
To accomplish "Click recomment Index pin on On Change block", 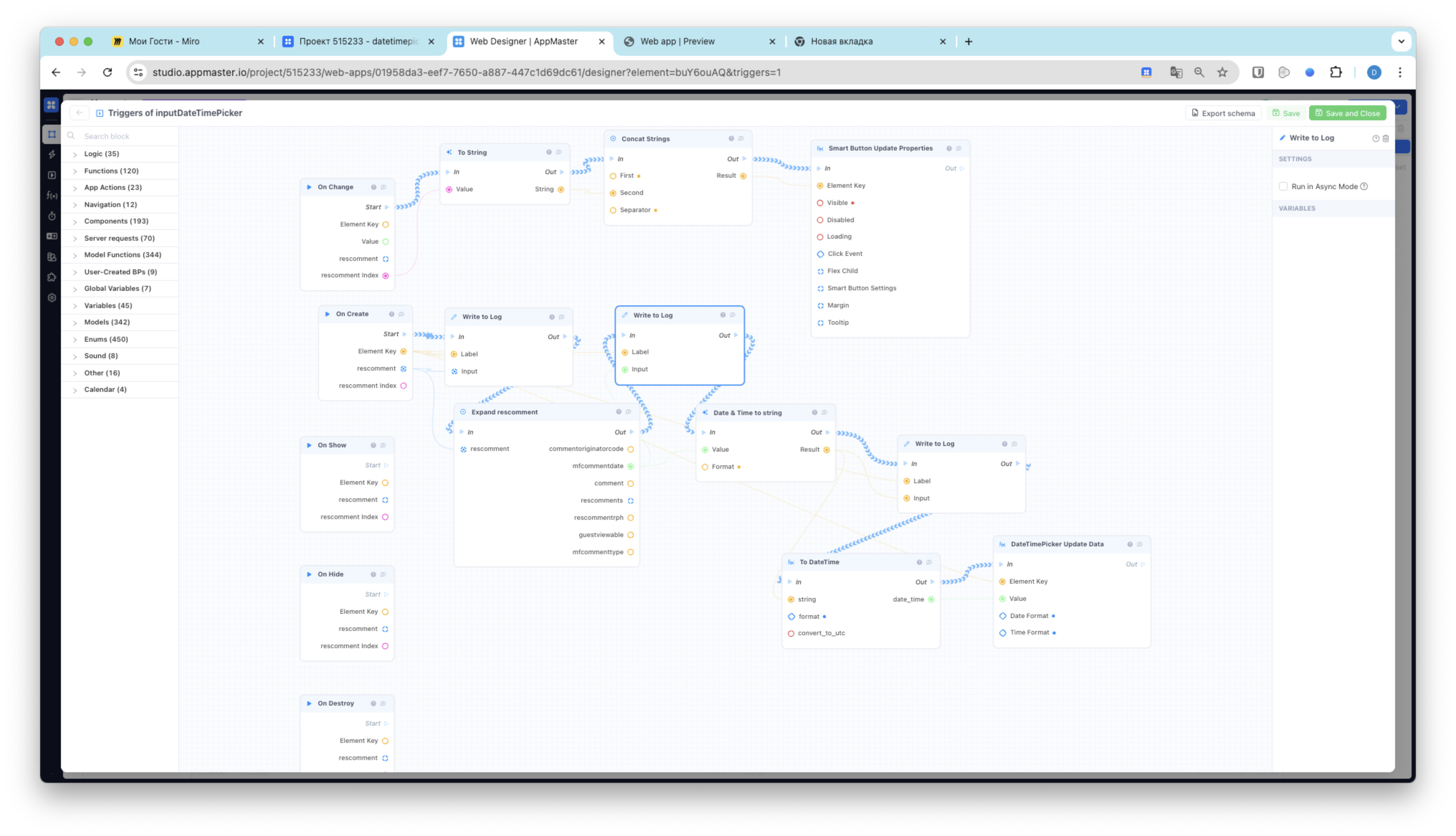I will [386, 275].
